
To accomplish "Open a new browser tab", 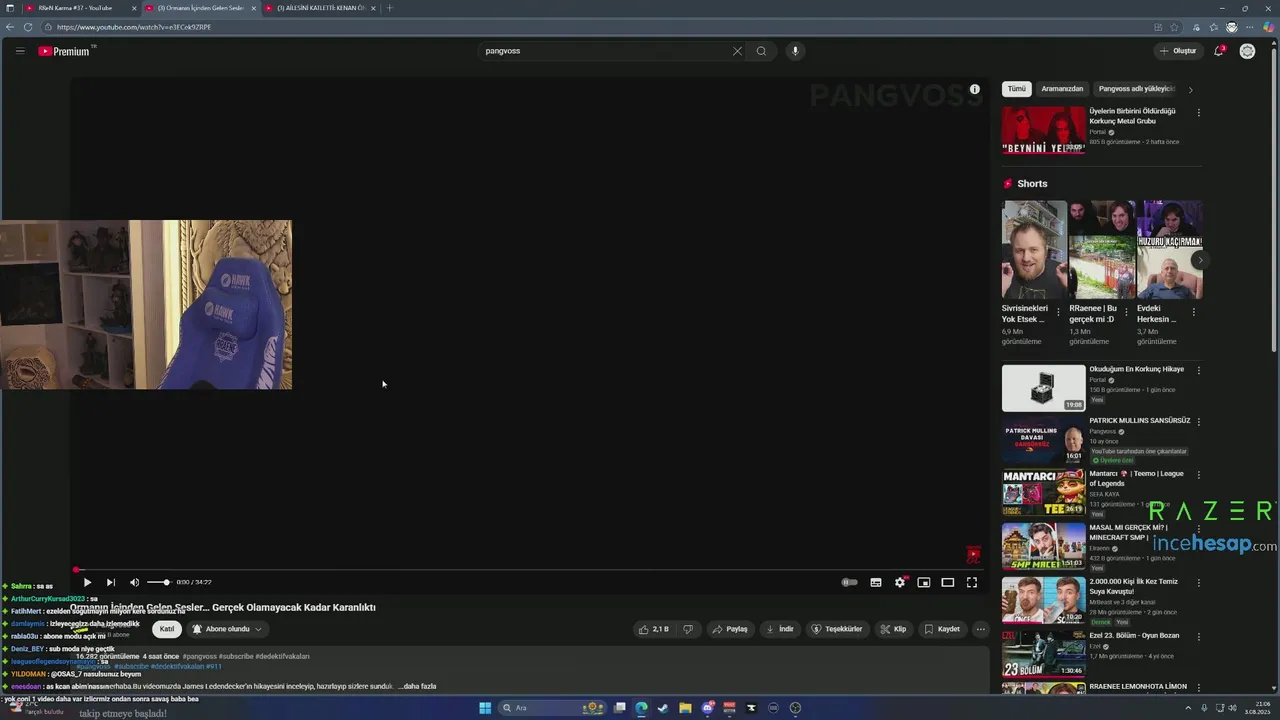I will point(390,8).
